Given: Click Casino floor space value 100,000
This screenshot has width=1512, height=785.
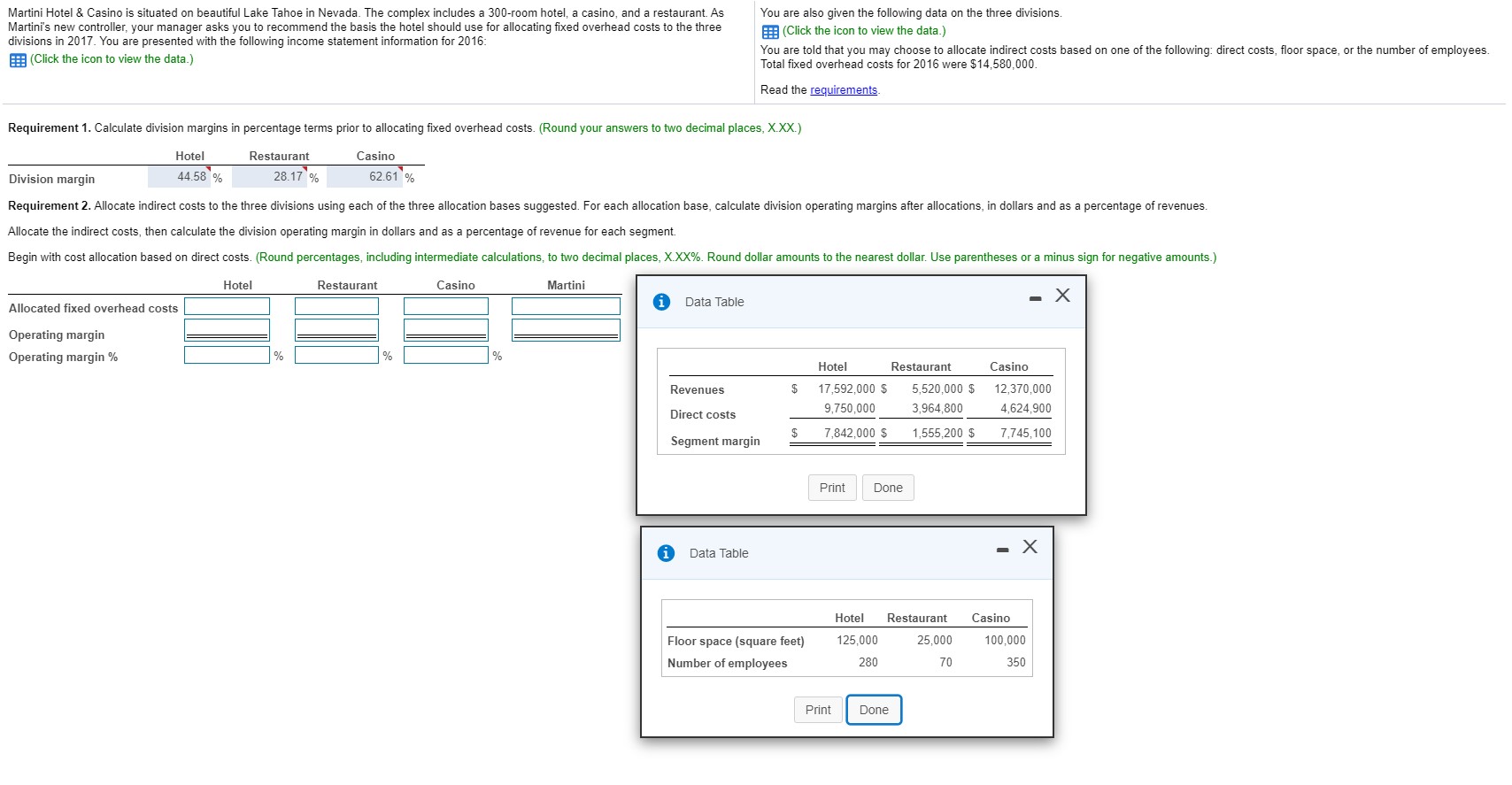Looking at the screenshot, I should click(1005, 641).
